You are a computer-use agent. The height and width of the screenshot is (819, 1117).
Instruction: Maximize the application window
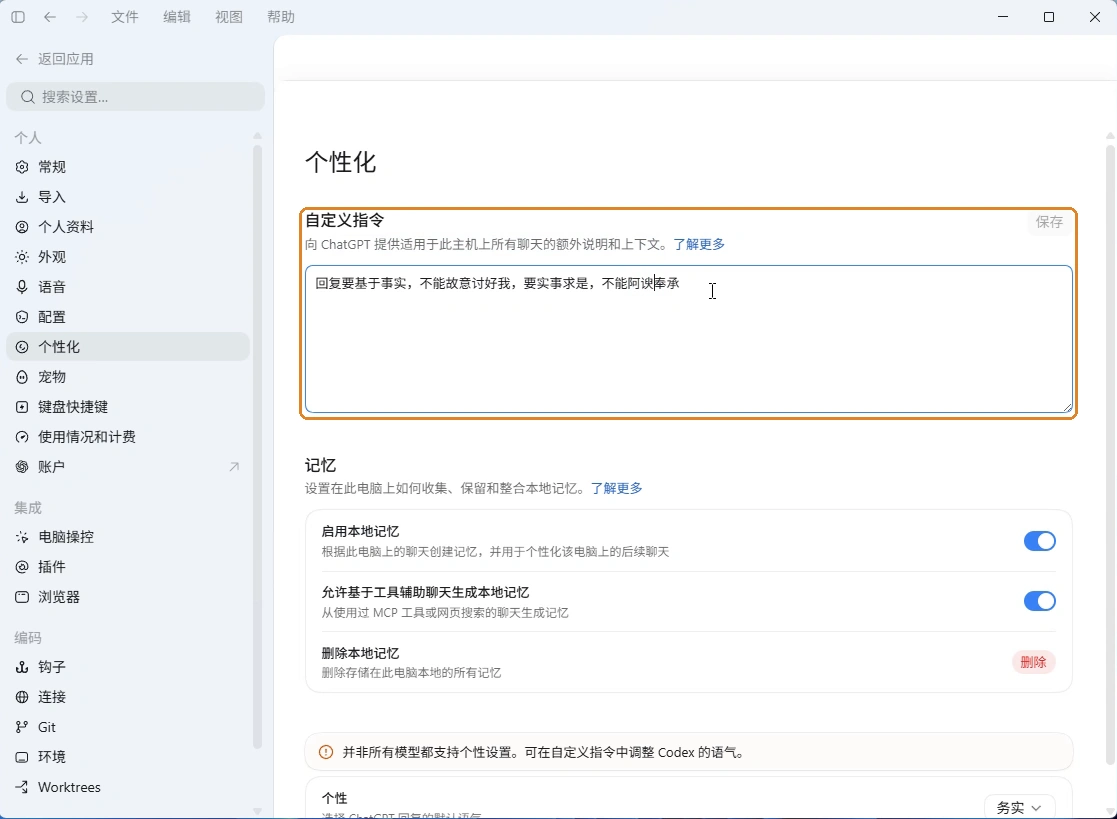pyautogui.click(x=1049, y=17)
